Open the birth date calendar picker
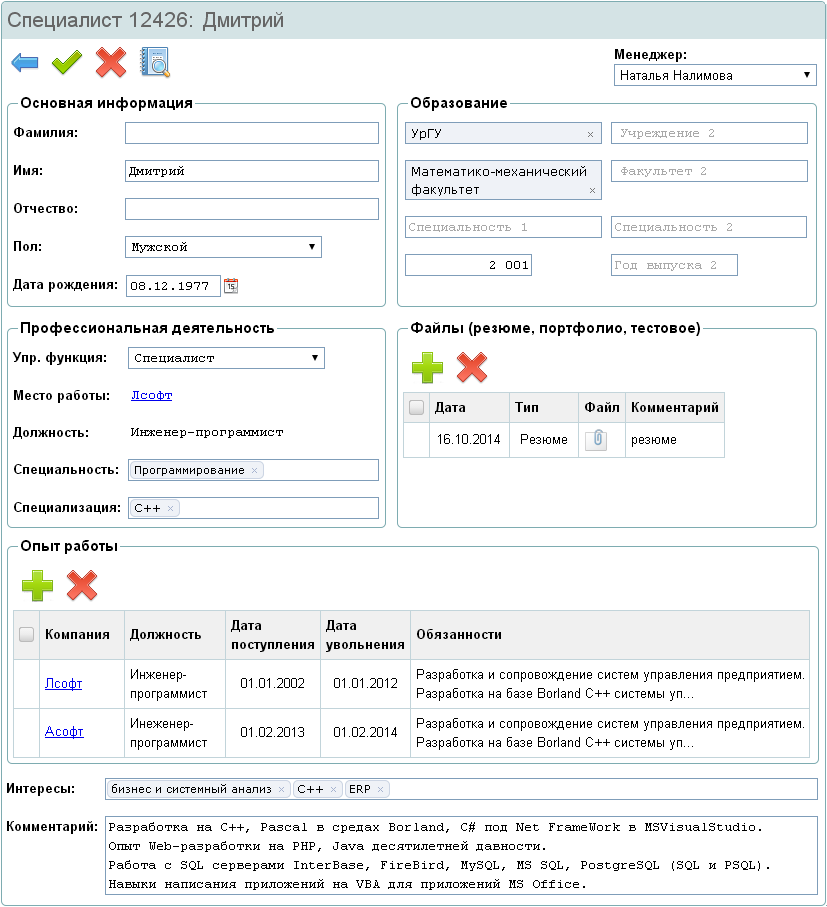This screenshot has height=907, width=827. [231, 286]
